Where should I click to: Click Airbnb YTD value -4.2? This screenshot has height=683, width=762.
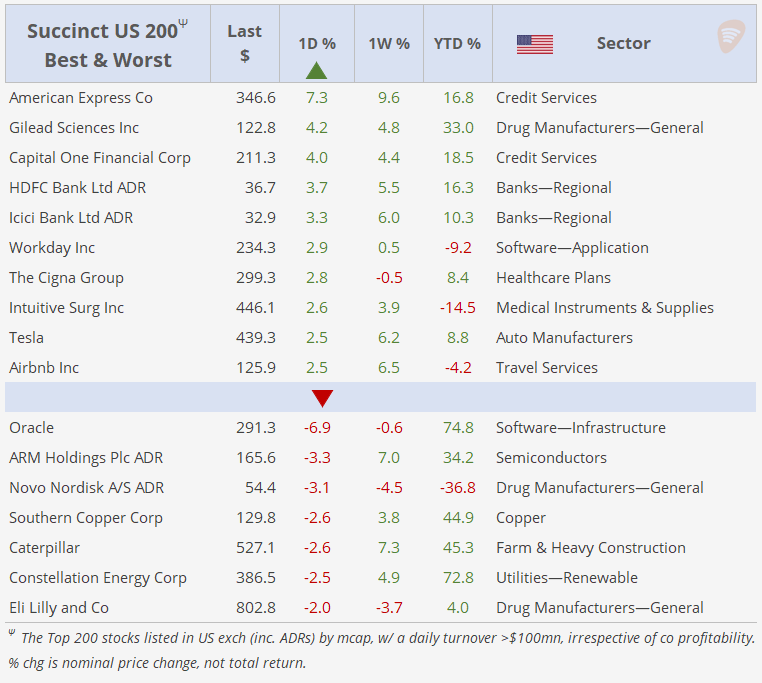point(458,368)
